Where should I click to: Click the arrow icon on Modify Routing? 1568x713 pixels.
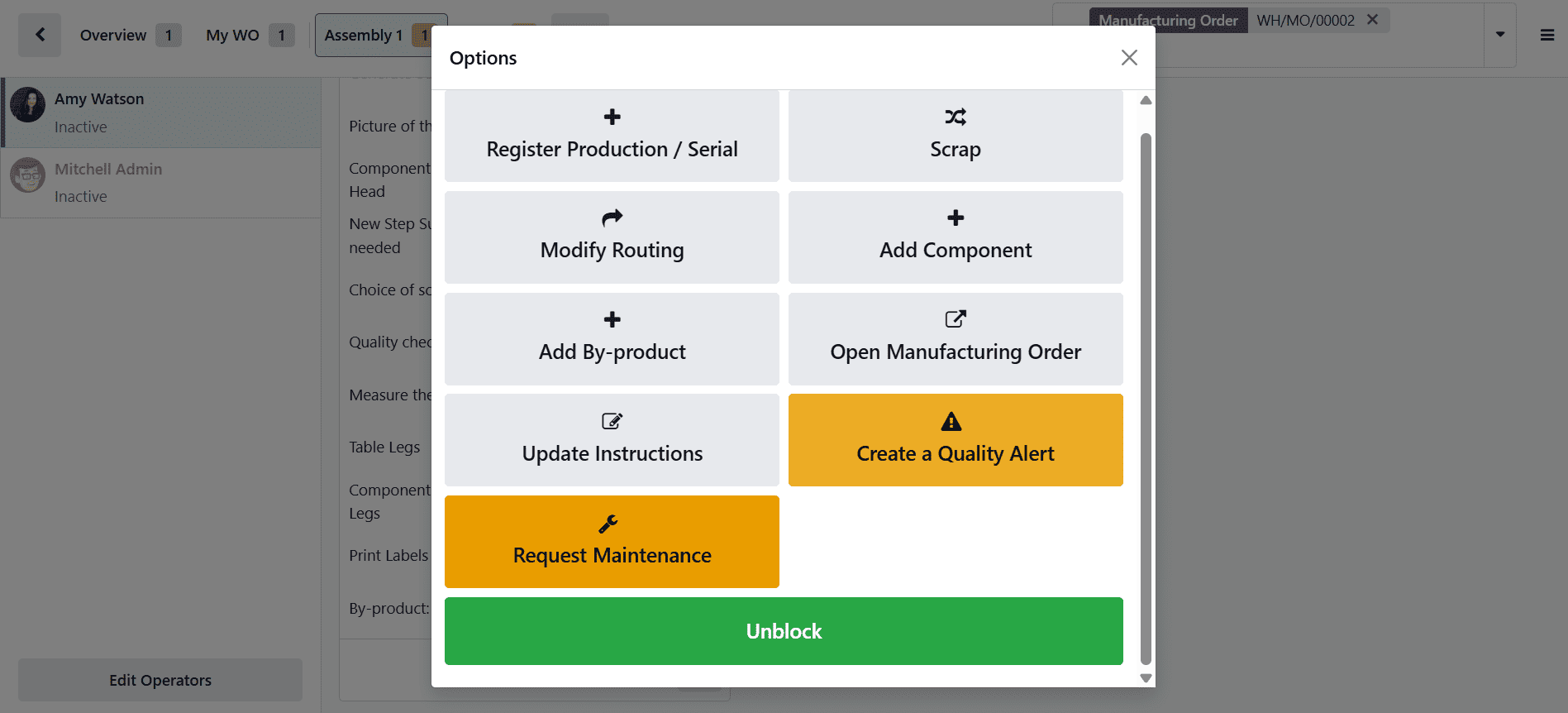pyautogui.click(x=612, y=218)
